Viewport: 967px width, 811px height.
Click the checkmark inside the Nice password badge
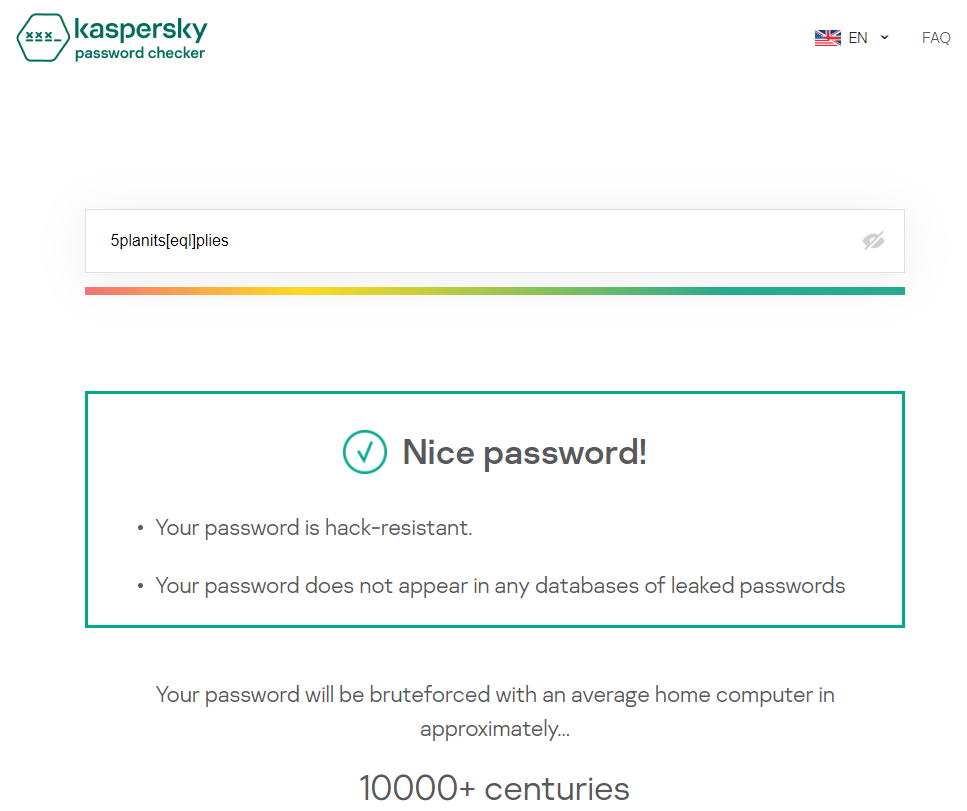364,452
